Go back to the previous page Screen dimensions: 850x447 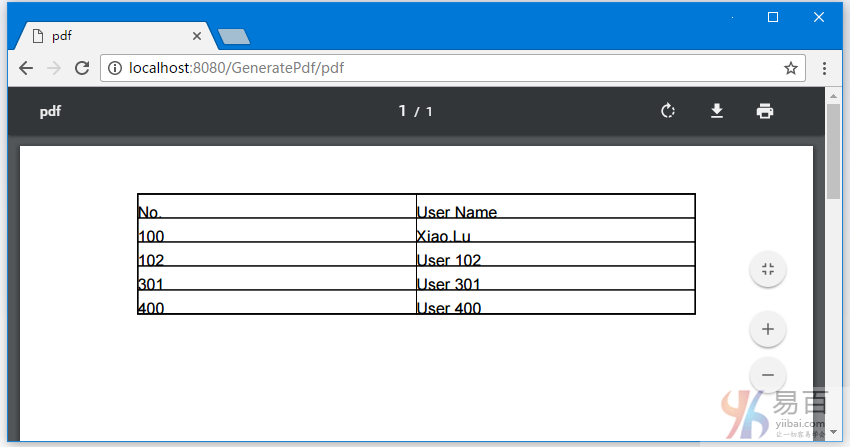26,68
